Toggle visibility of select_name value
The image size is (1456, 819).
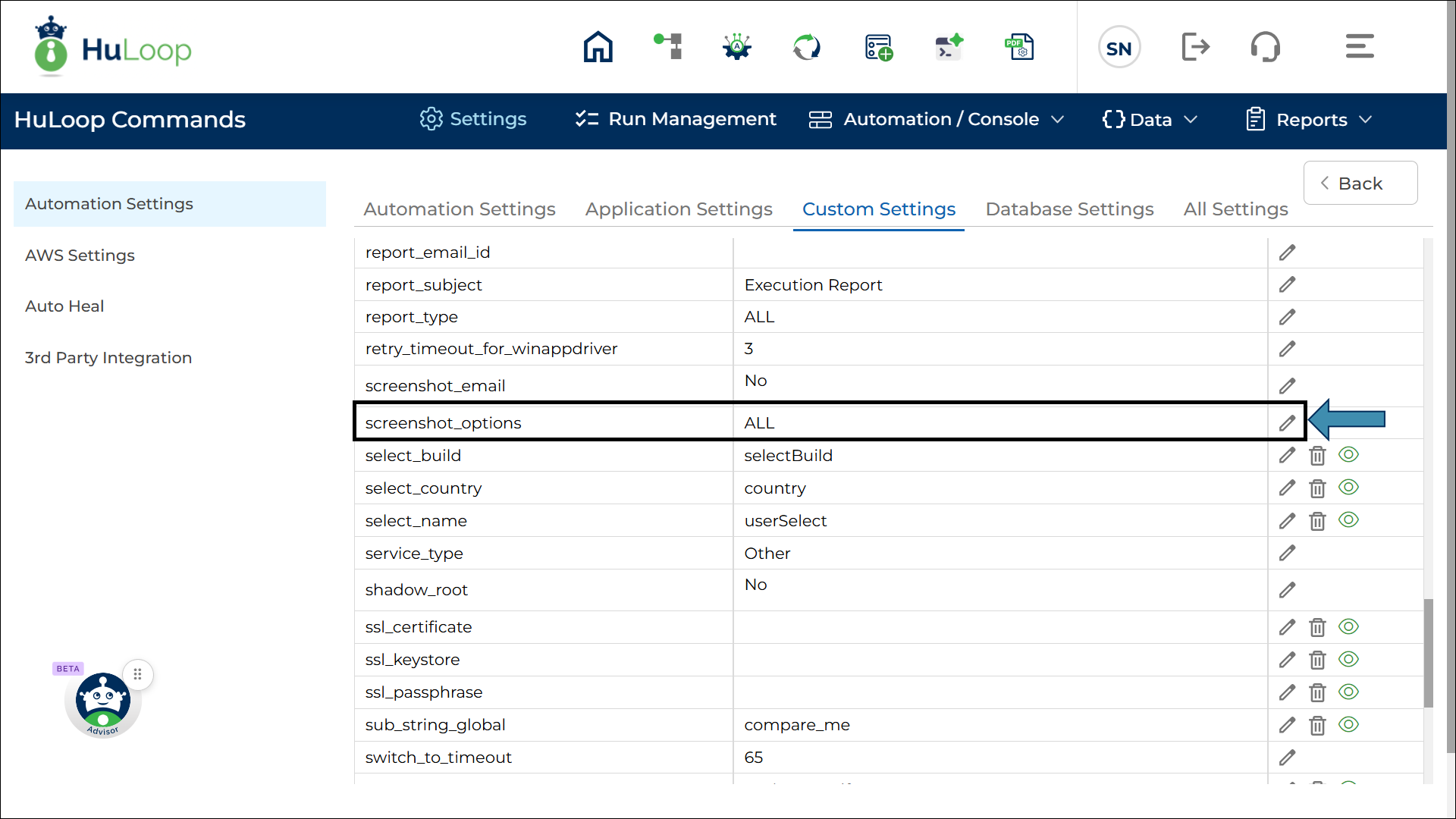1348,520
